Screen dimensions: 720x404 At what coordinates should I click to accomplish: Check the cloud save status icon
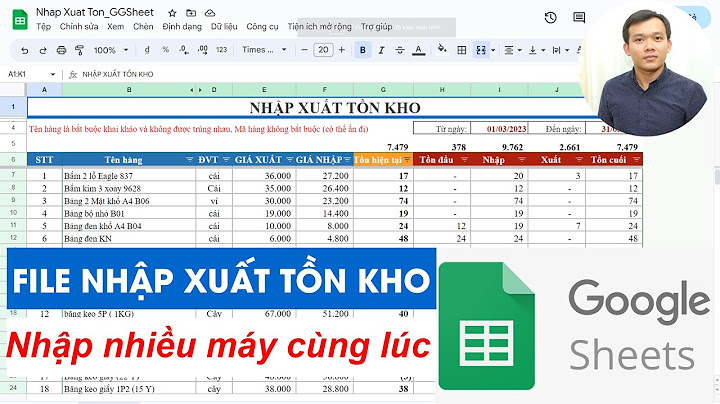210,13
